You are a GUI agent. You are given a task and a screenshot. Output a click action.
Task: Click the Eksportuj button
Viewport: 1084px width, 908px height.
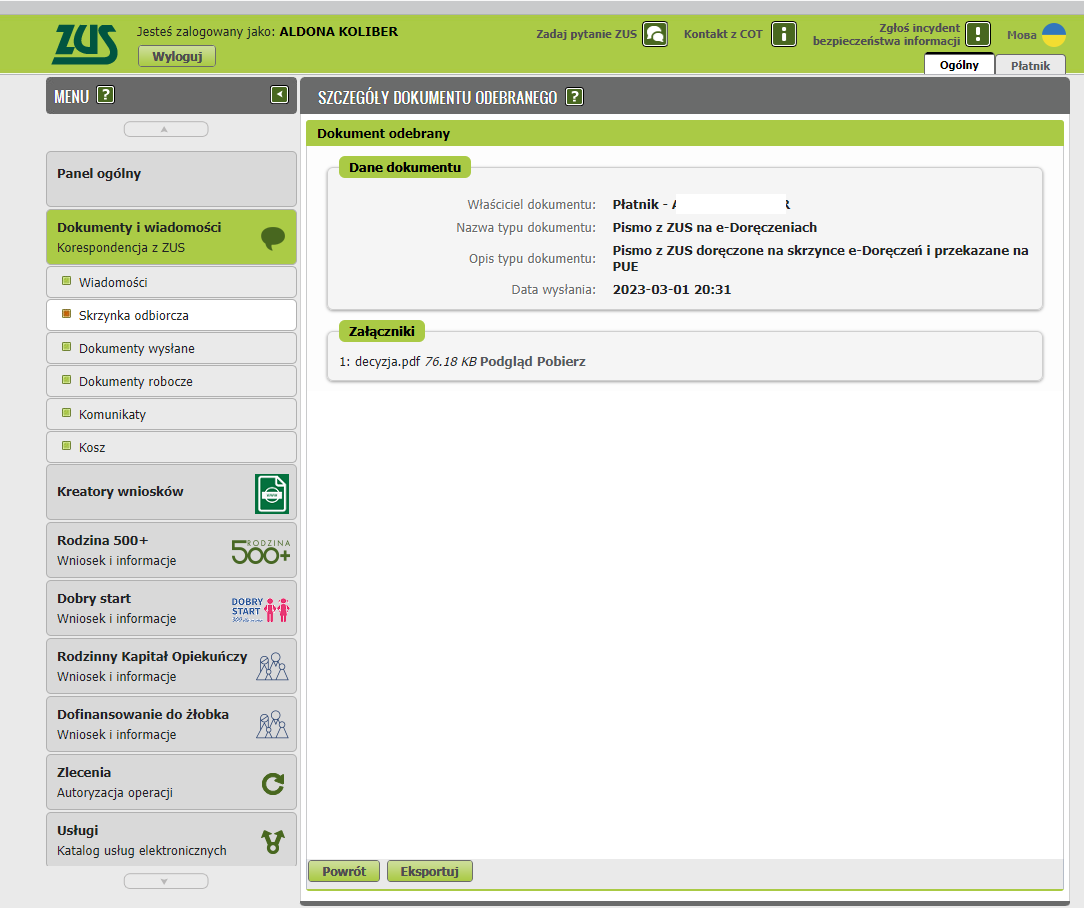pyautogui.click(x=429, y=871)
